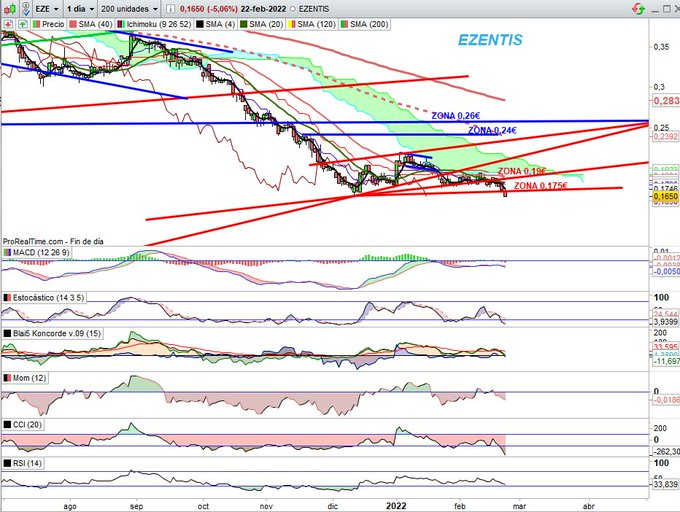Click the ZONA 0,18€ annotation
Viewport: 680px width, 512px height.
522,171
